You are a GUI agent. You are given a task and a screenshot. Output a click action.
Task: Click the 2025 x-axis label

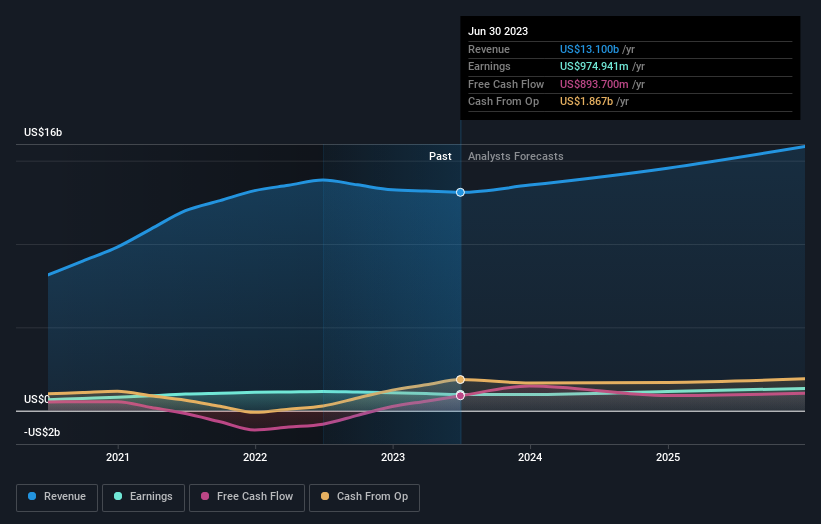tap(668, 457)
